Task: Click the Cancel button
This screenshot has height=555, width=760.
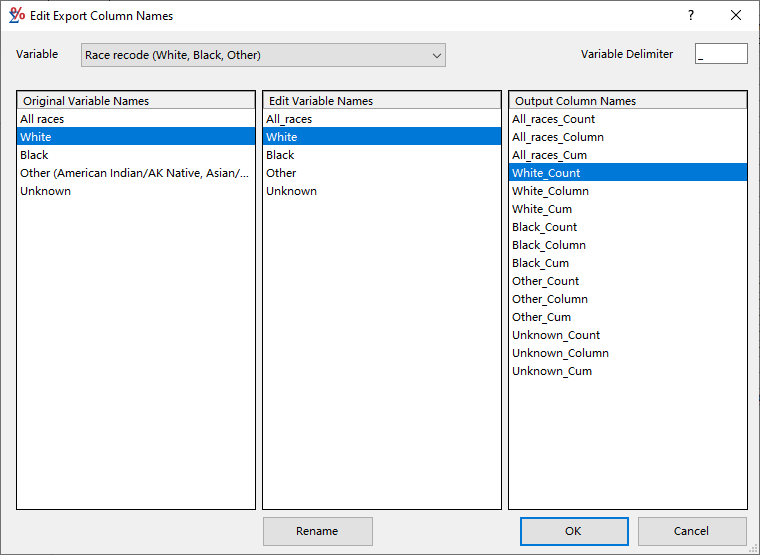Action: coord(691,531)
